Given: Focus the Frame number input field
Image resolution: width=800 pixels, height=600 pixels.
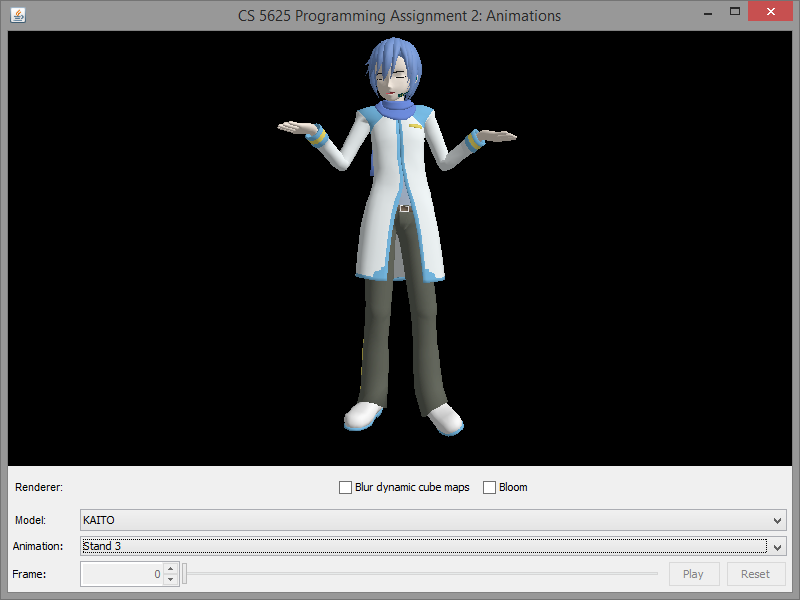Looking at the screenshot, I should tap(120, 574).
